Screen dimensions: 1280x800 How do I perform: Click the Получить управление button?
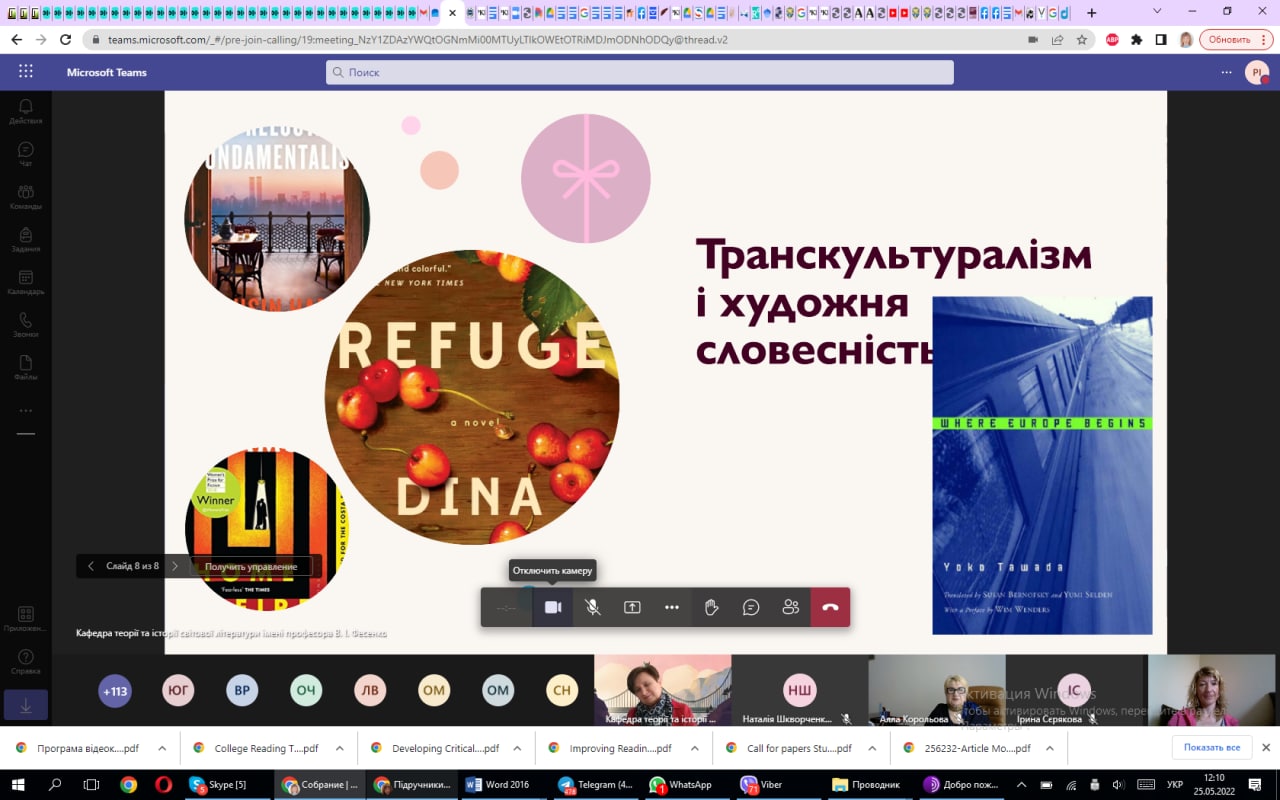[251, 566]
